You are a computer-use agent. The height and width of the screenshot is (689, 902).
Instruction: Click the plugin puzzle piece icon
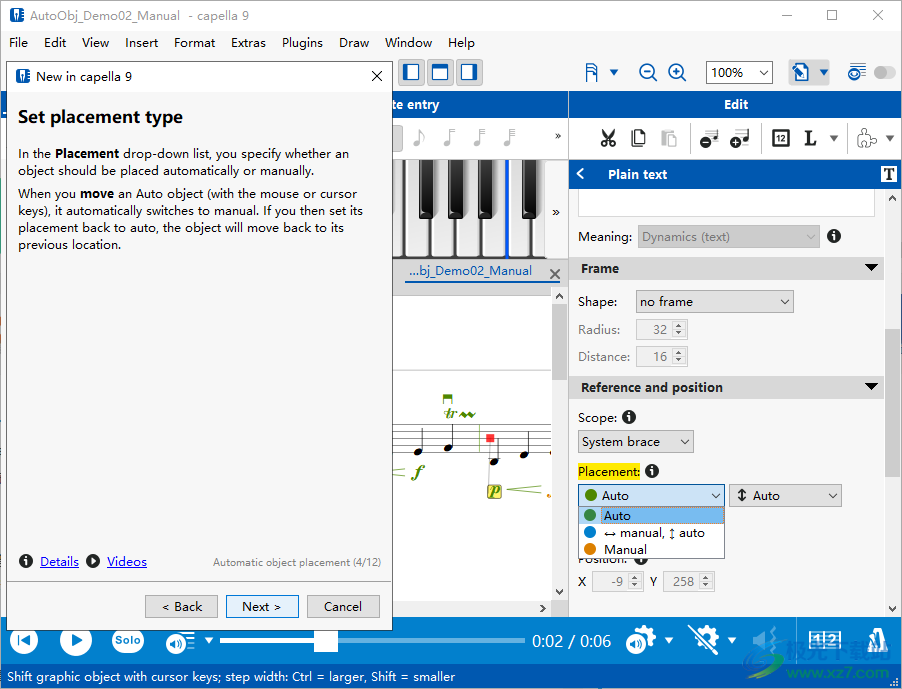coord(867,139)
